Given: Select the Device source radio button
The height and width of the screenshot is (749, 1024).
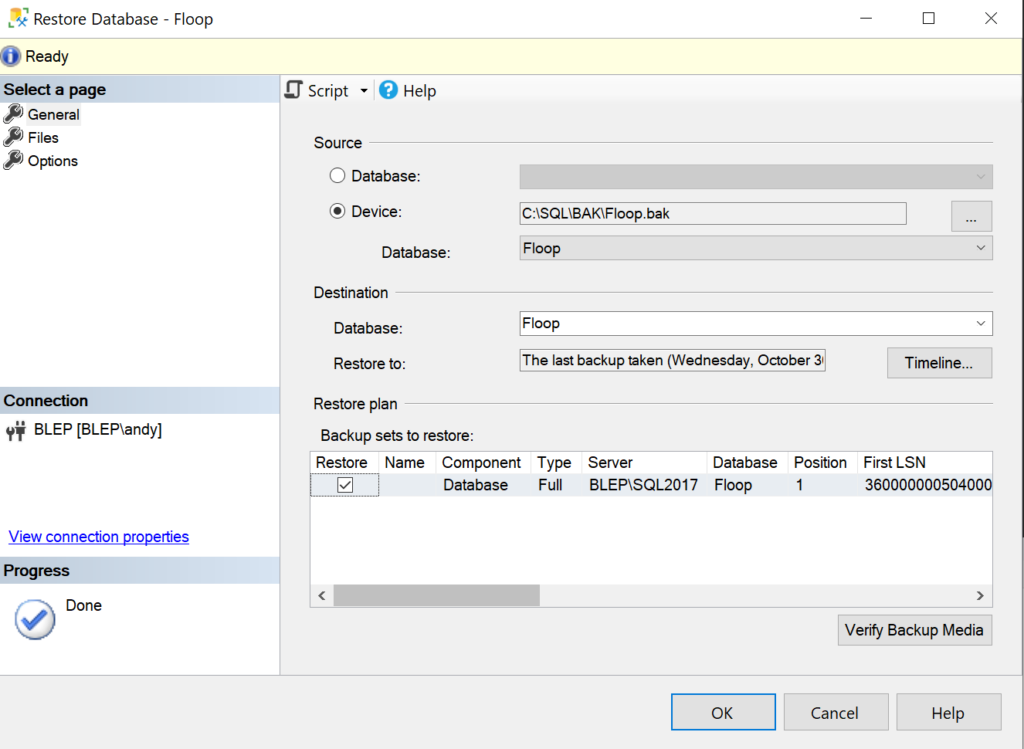Looking at the screenshot, I should [337, 211].
